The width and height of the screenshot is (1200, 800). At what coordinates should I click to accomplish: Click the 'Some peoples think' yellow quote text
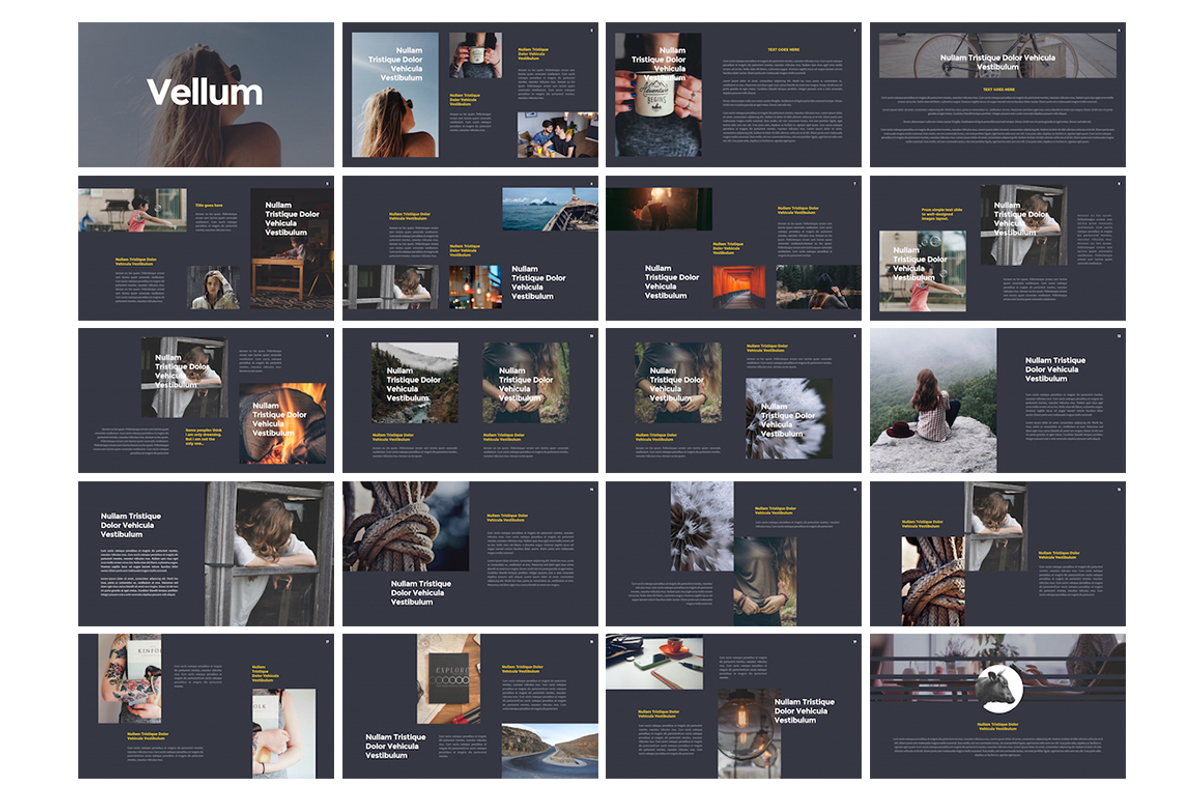205,436
